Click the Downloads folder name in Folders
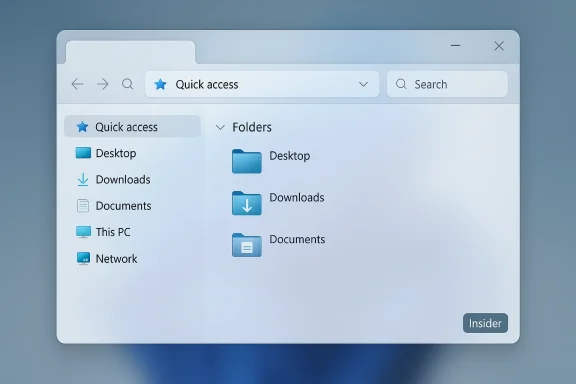The height and width of the screenshot is (384, 576). click(x=297, y=197)
